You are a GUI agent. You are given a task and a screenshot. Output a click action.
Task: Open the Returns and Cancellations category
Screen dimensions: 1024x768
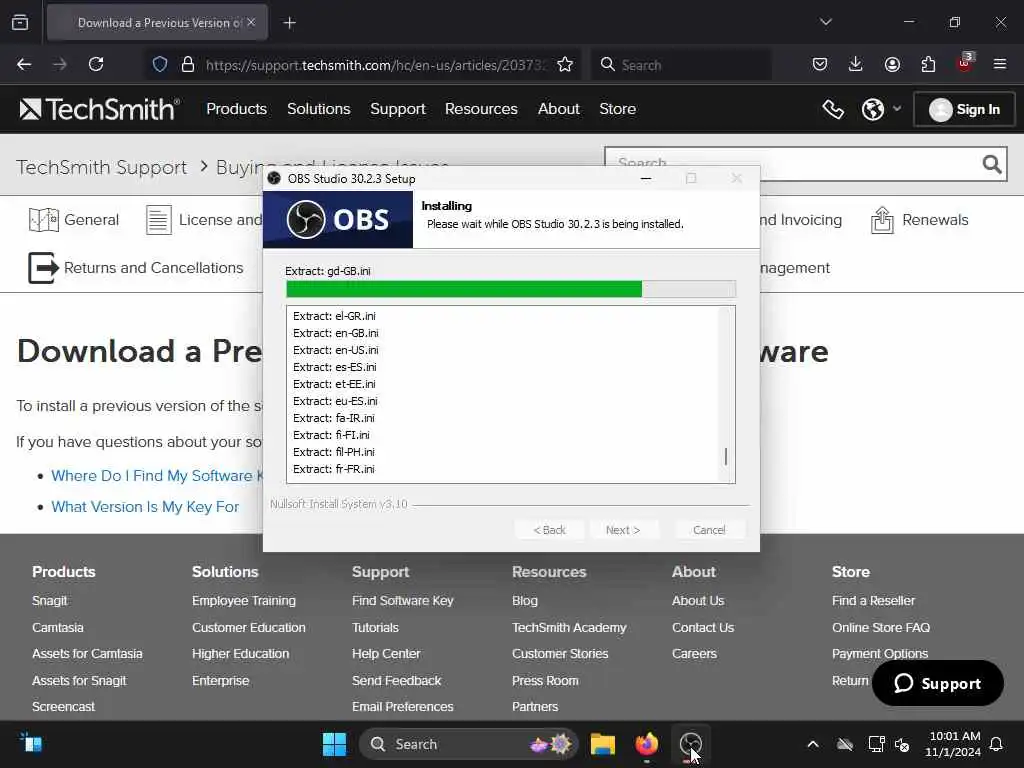pyautogui.click(x=135, y=268)
